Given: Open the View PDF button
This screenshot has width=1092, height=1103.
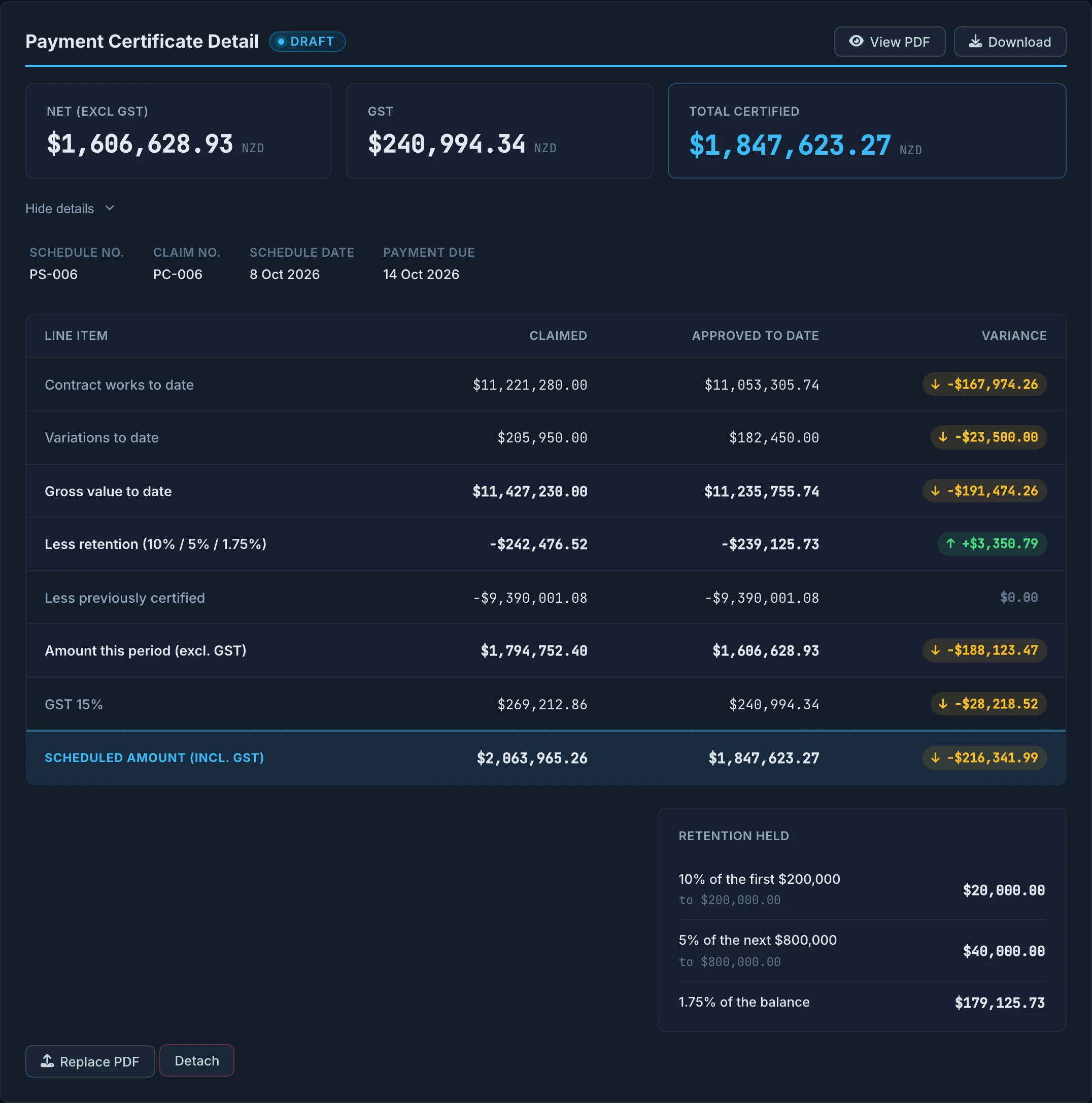Looking at the screenshot, I should (x=889, y=42).
